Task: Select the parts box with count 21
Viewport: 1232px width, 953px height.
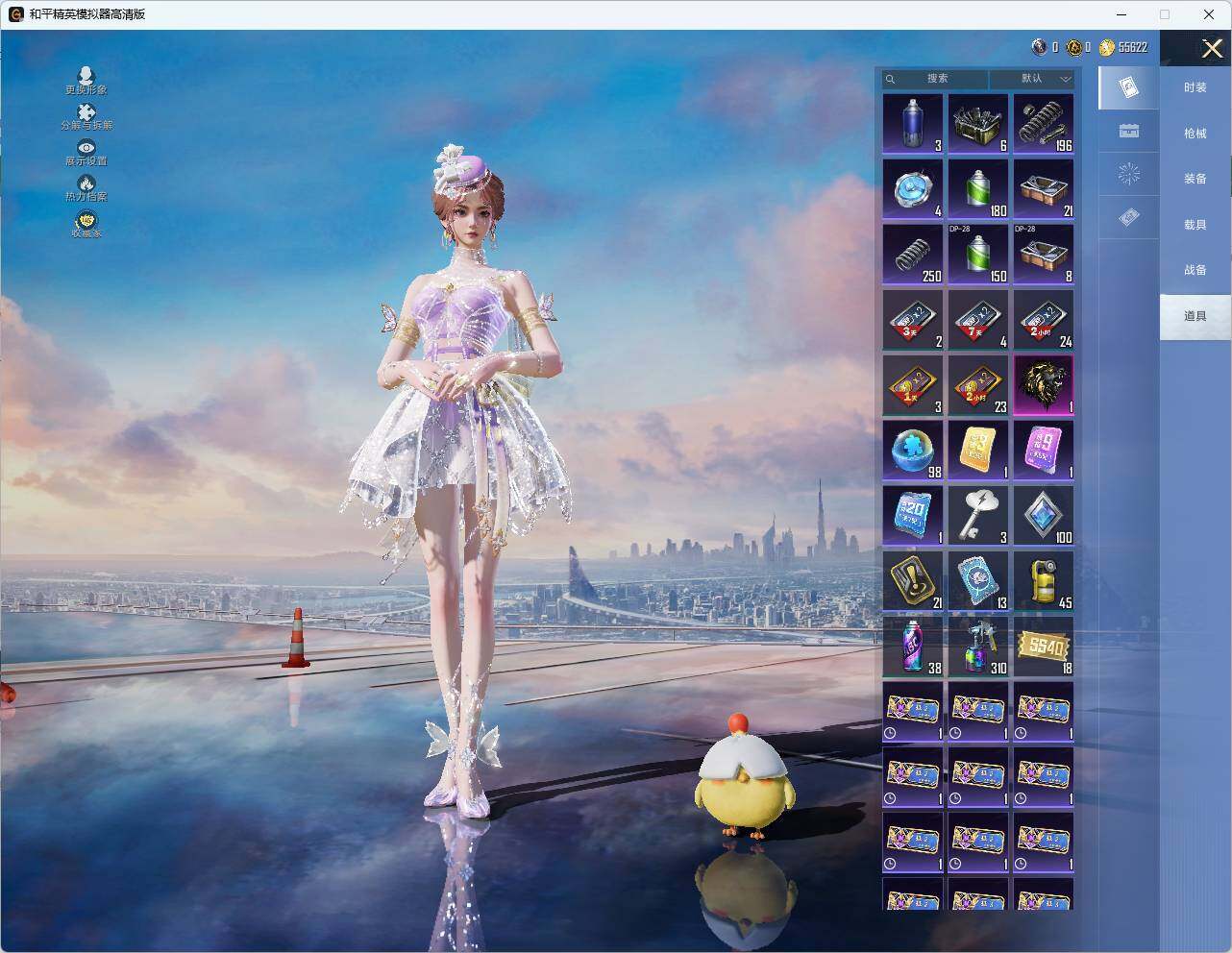Action: 1044,189
